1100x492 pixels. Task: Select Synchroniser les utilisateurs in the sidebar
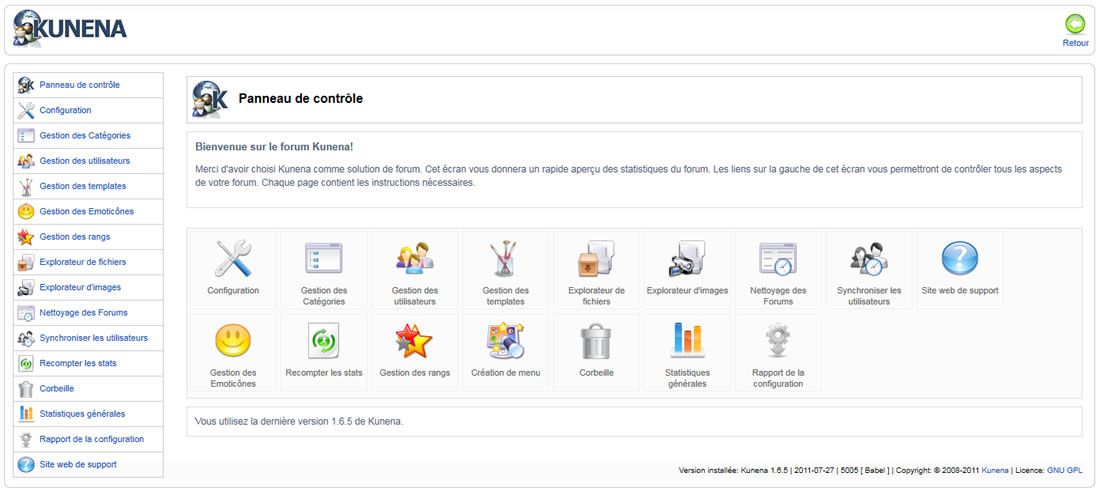[88, 338]
